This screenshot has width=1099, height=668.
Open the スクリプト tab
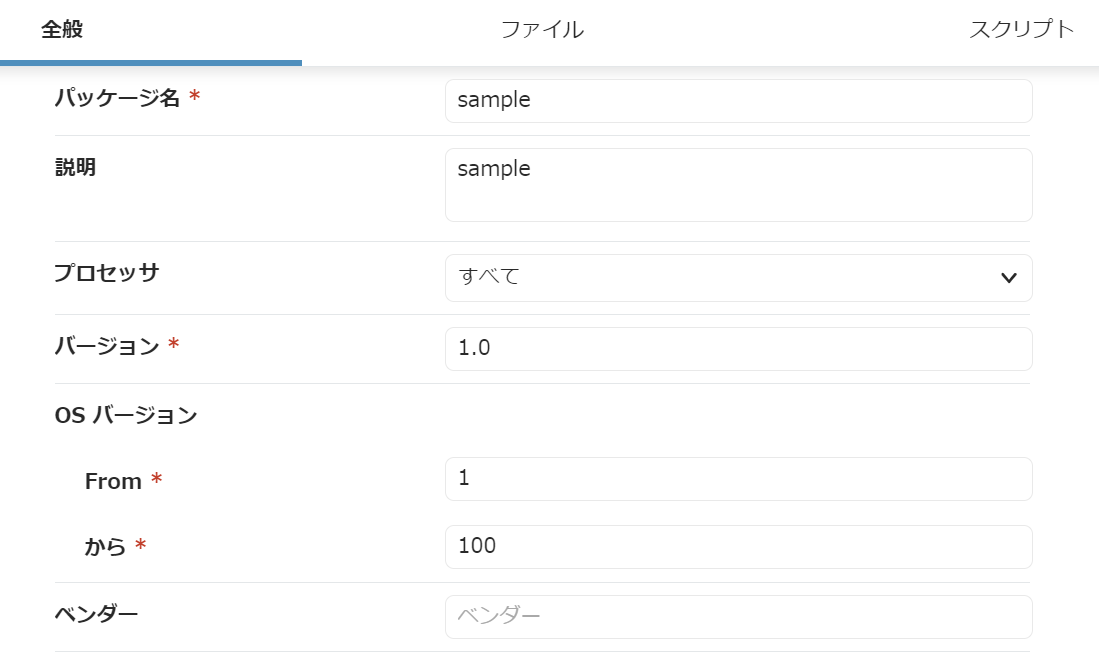coord(1021,30)
